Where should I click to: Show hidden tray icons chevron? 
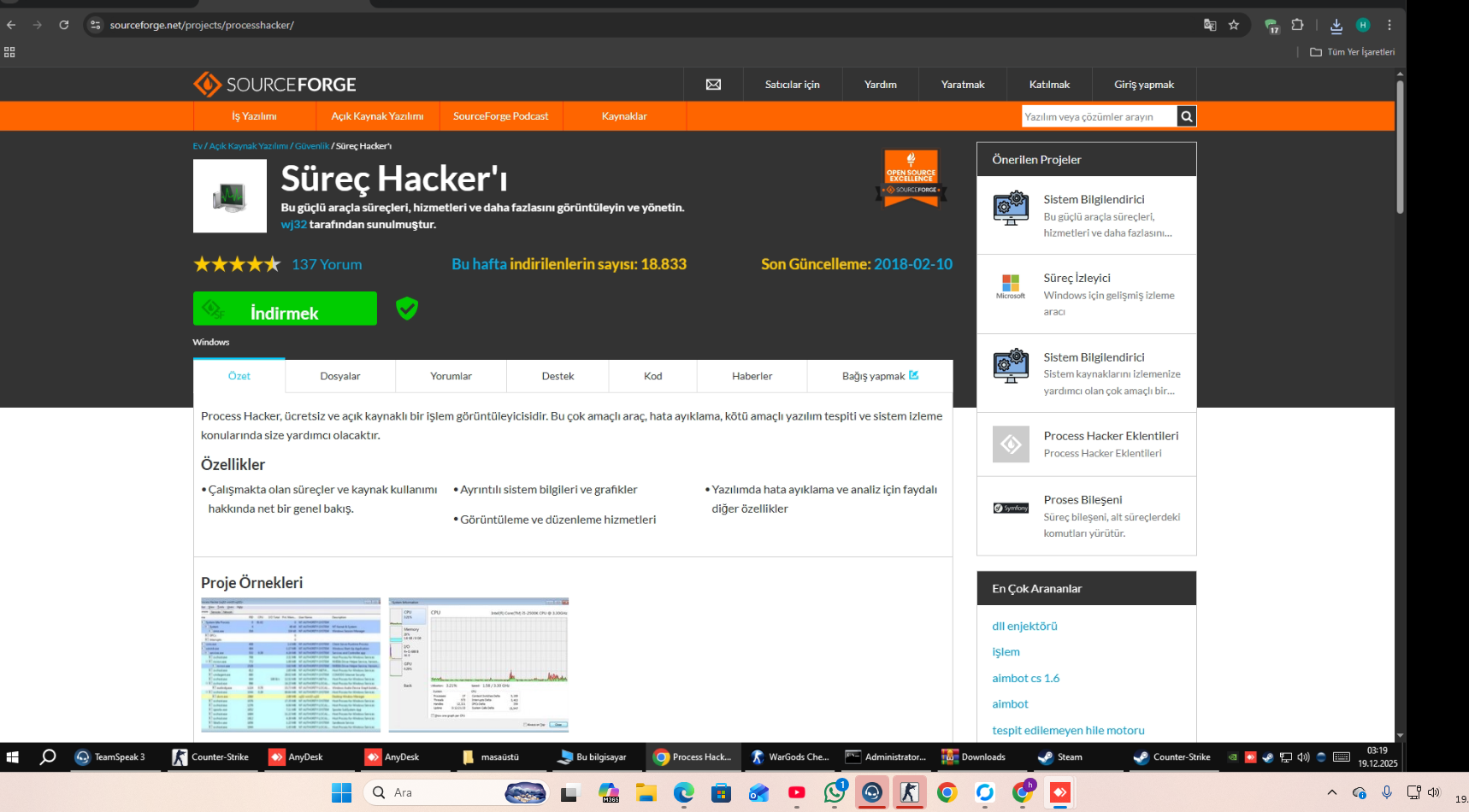click(x=1331, y=793)
